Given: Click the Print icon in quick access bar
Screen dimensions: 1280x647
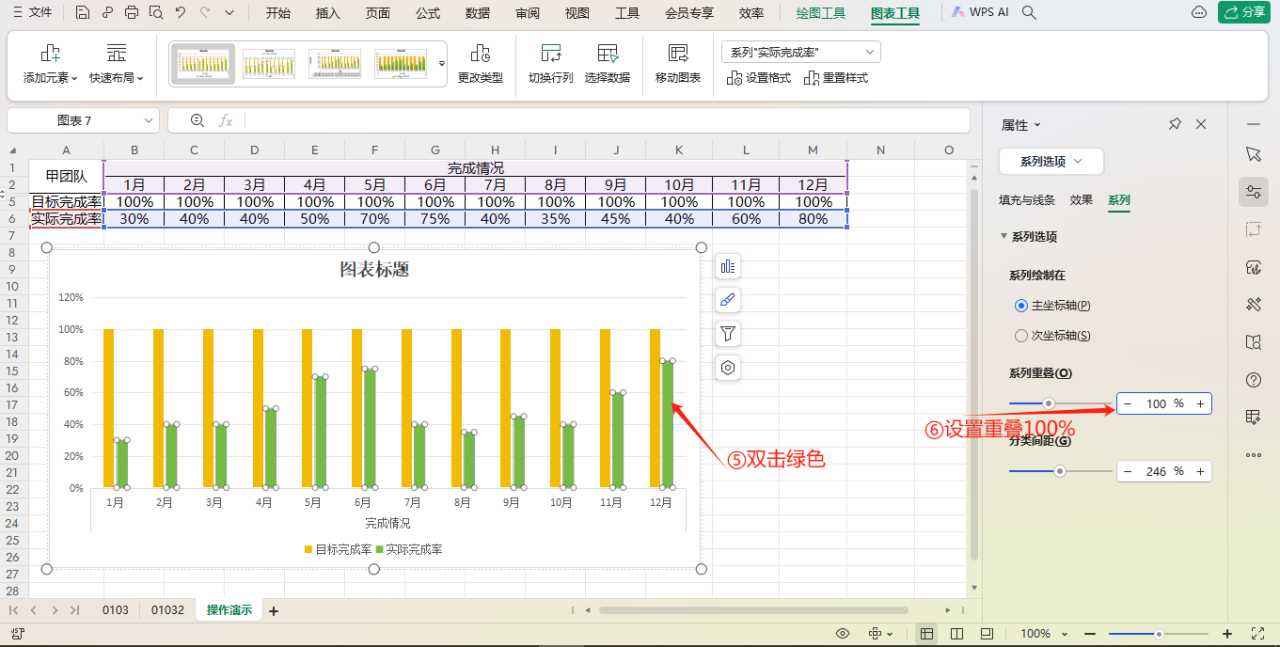Looking at the screenshot, I should click(132, 13).
